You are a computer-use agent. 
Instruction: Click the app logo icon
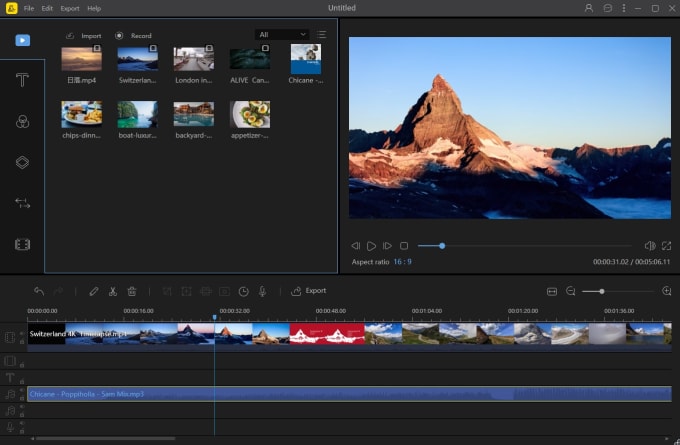pos(12,8)
